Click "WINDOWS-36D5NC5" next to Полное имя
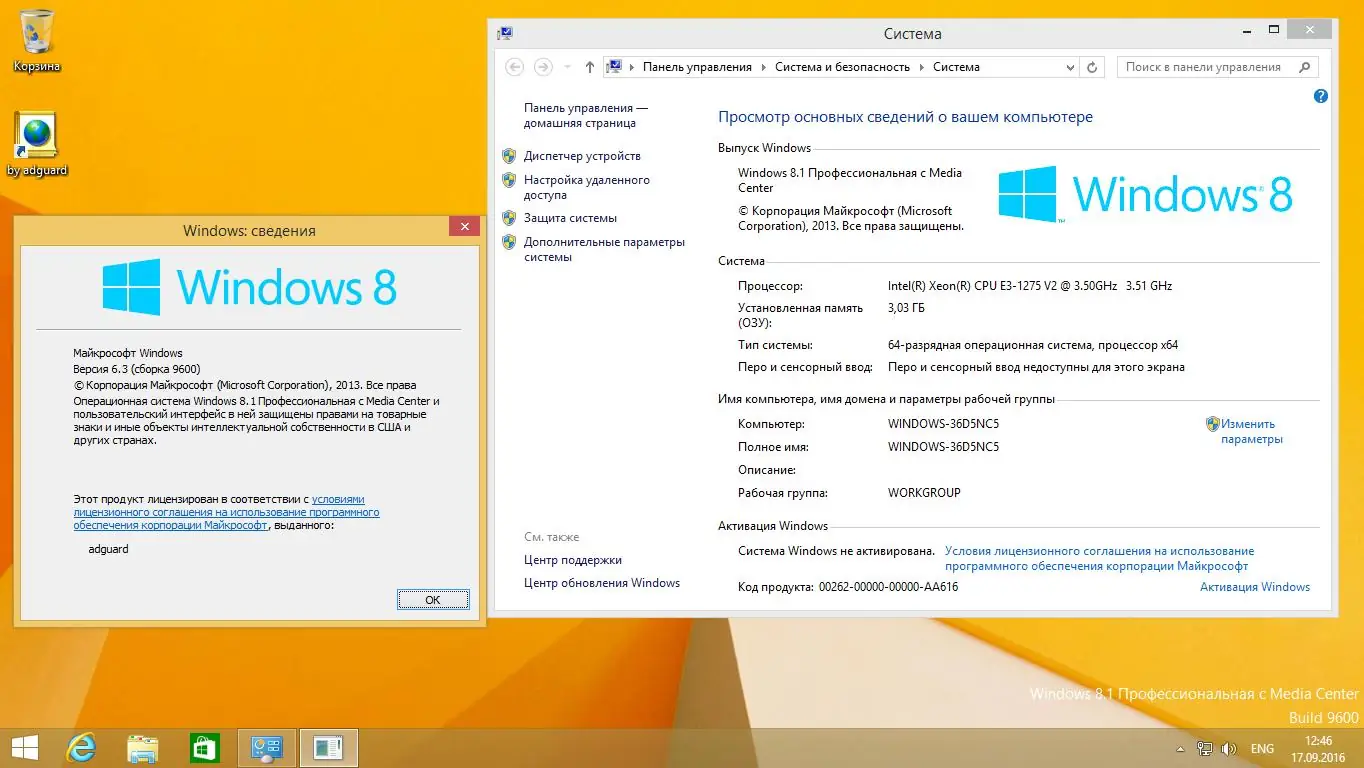The image size is (1364, 768). pyautogui.click(x=943, y=447)
